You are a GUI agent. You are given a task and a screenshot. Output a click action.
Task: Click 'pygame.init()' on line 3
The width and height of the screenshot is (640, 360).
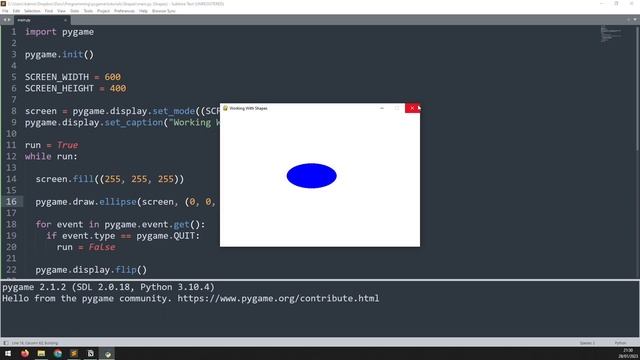[x=59, y=55]
